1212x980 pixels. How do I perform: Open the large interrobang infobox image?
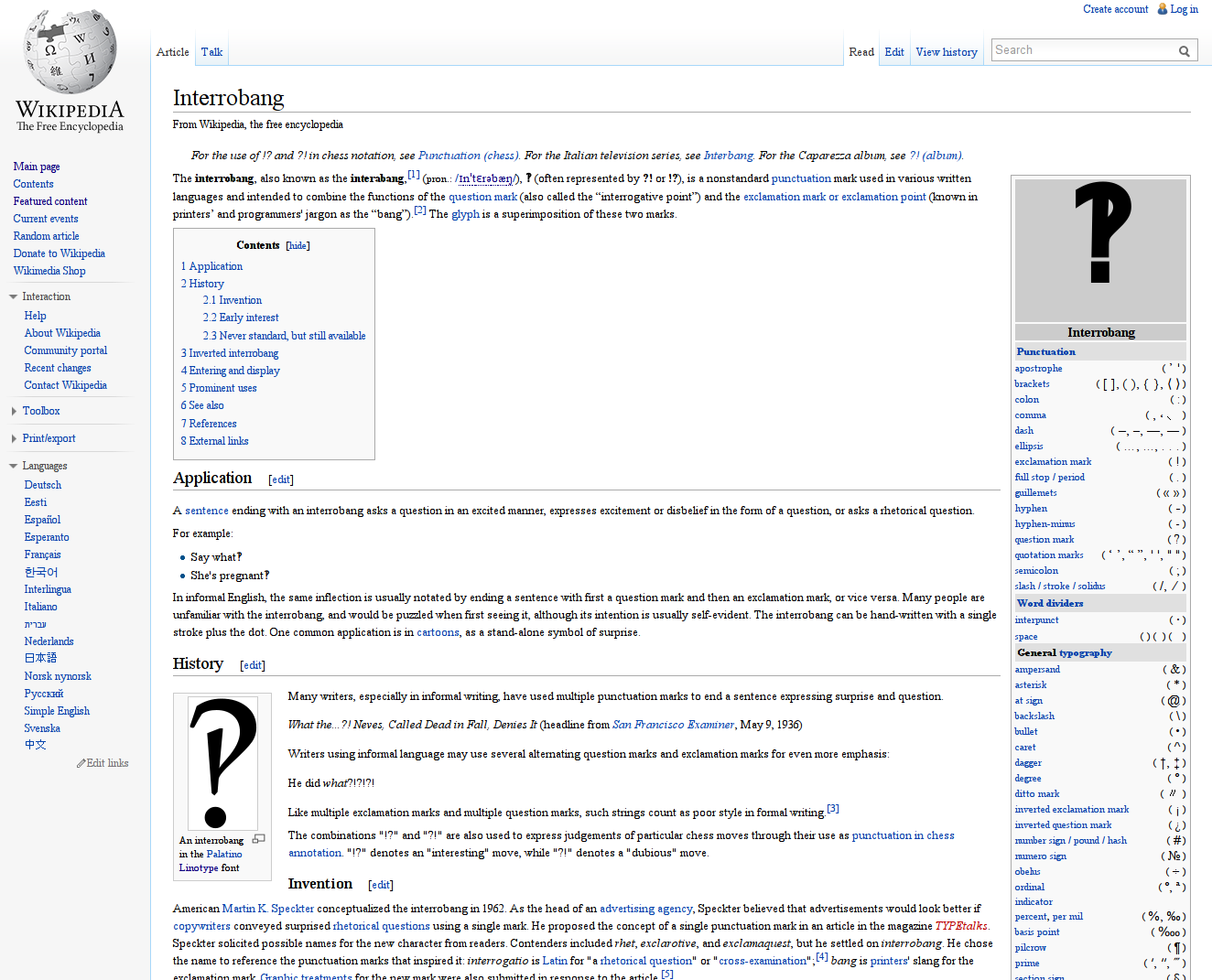[1100, 250]
